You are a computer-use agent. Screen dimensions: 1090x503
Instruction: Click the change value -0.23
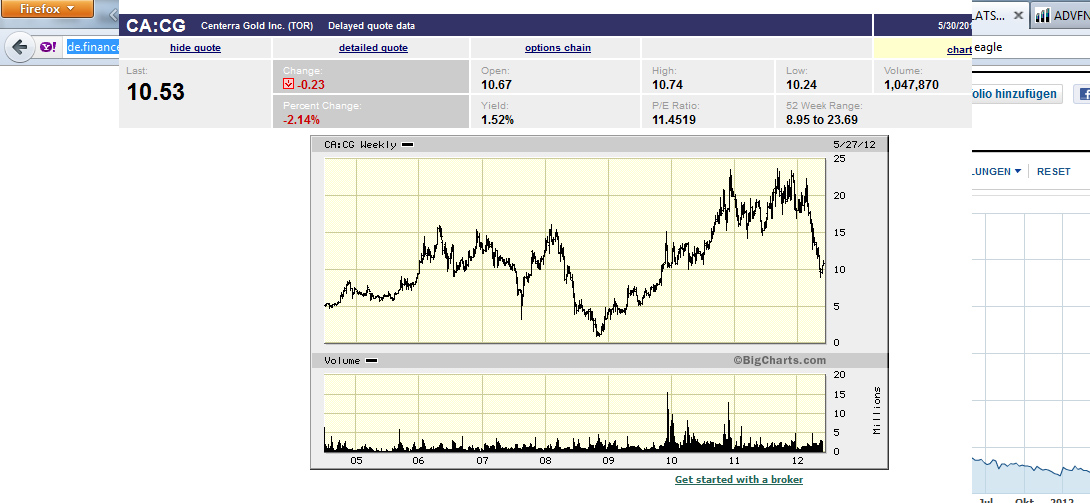click(311, 85)
